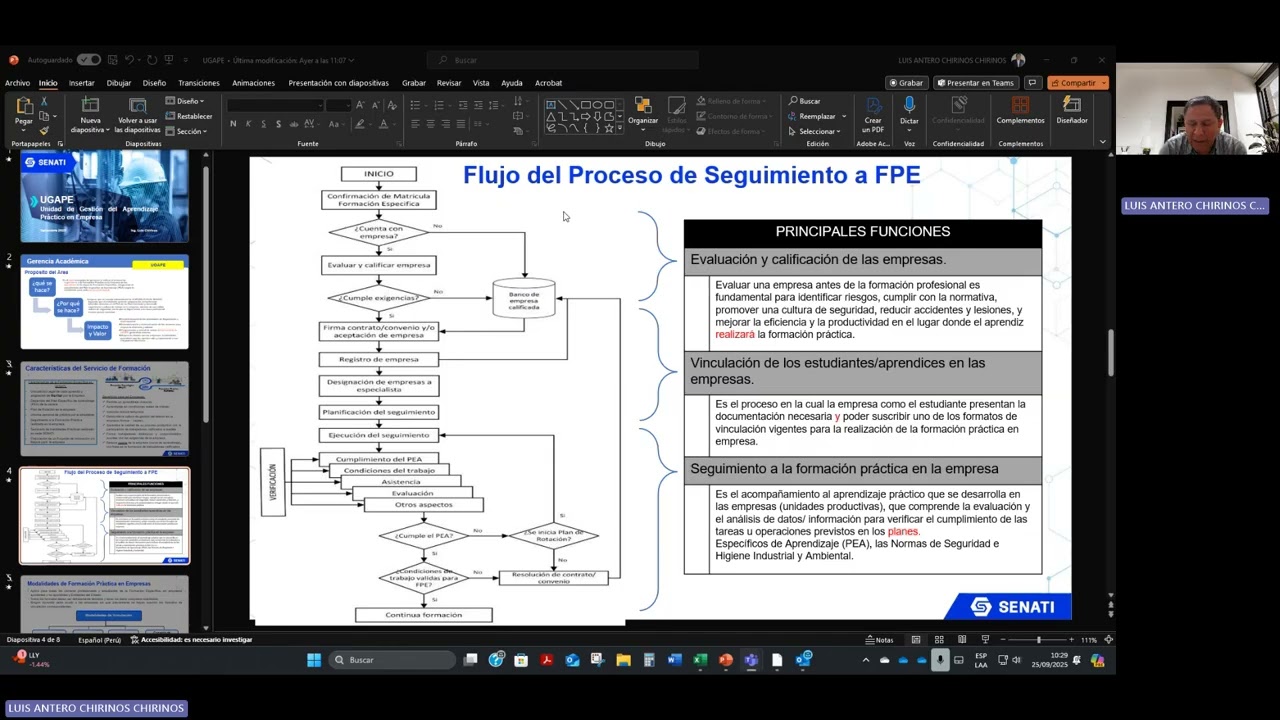Click the Diseñador icon
The height and width of the screenshot is (720, 1280).
pyautogui.click(x=1071, y=105)
